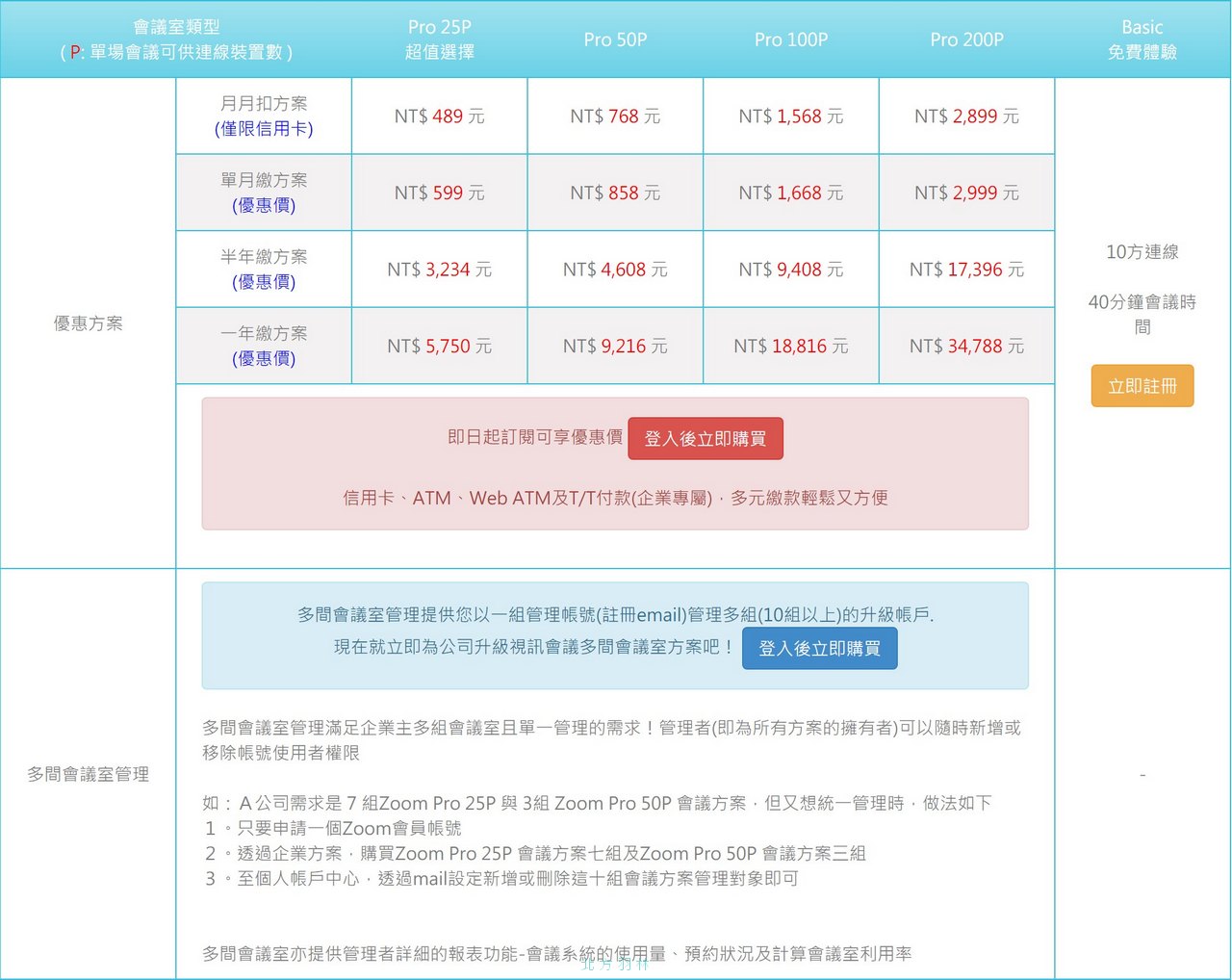
Task: Click the line beginning 透過企業方案
Action: coord(535,853)
